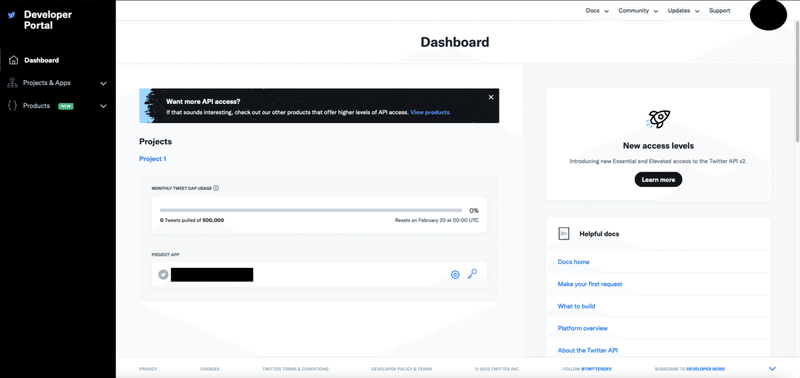The height and width of the screenshot is (378, 800).
Task: Open the What to build link
Action: coord(577,306)
